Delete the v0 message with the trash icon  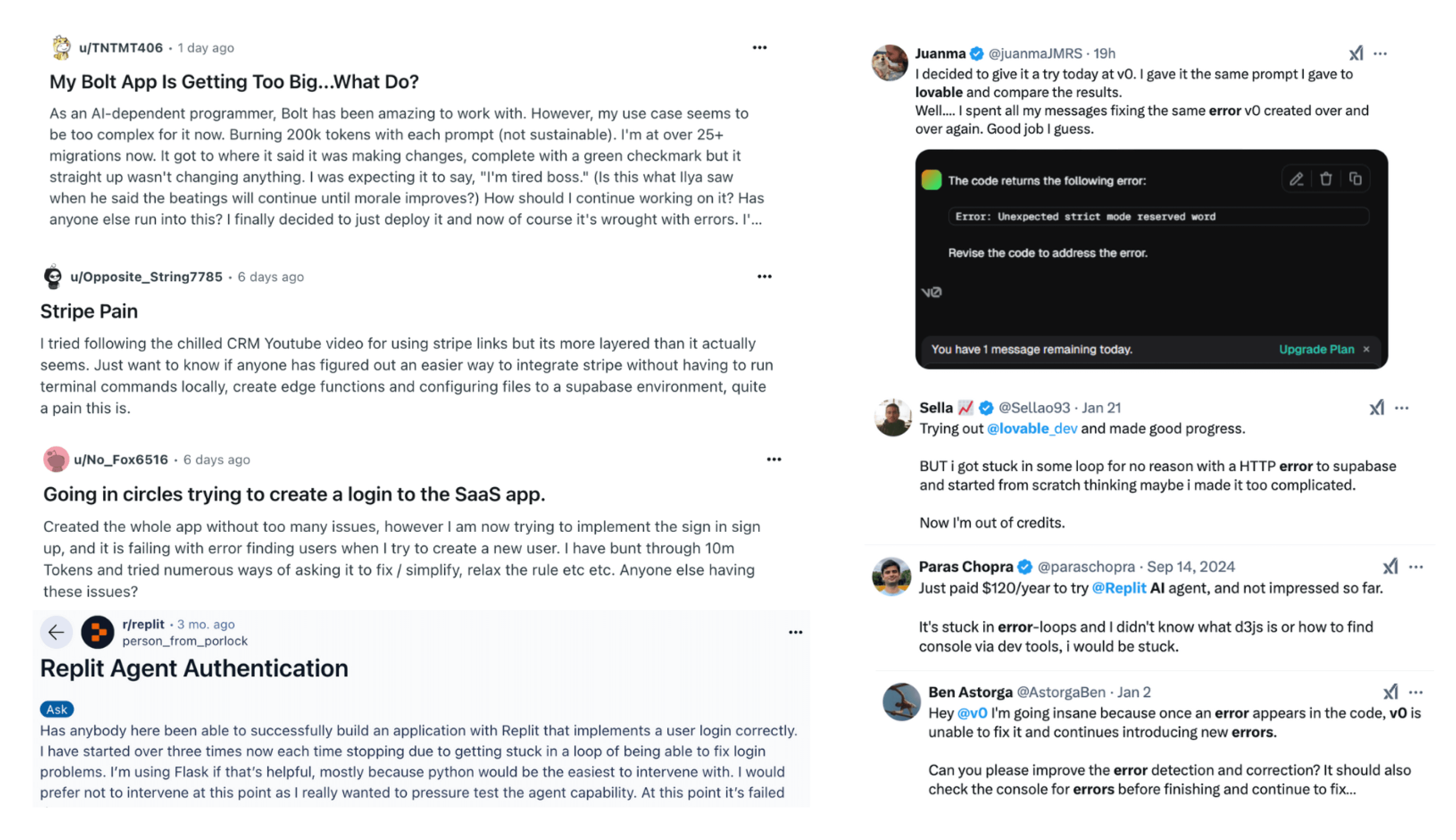click(1325, 180)
